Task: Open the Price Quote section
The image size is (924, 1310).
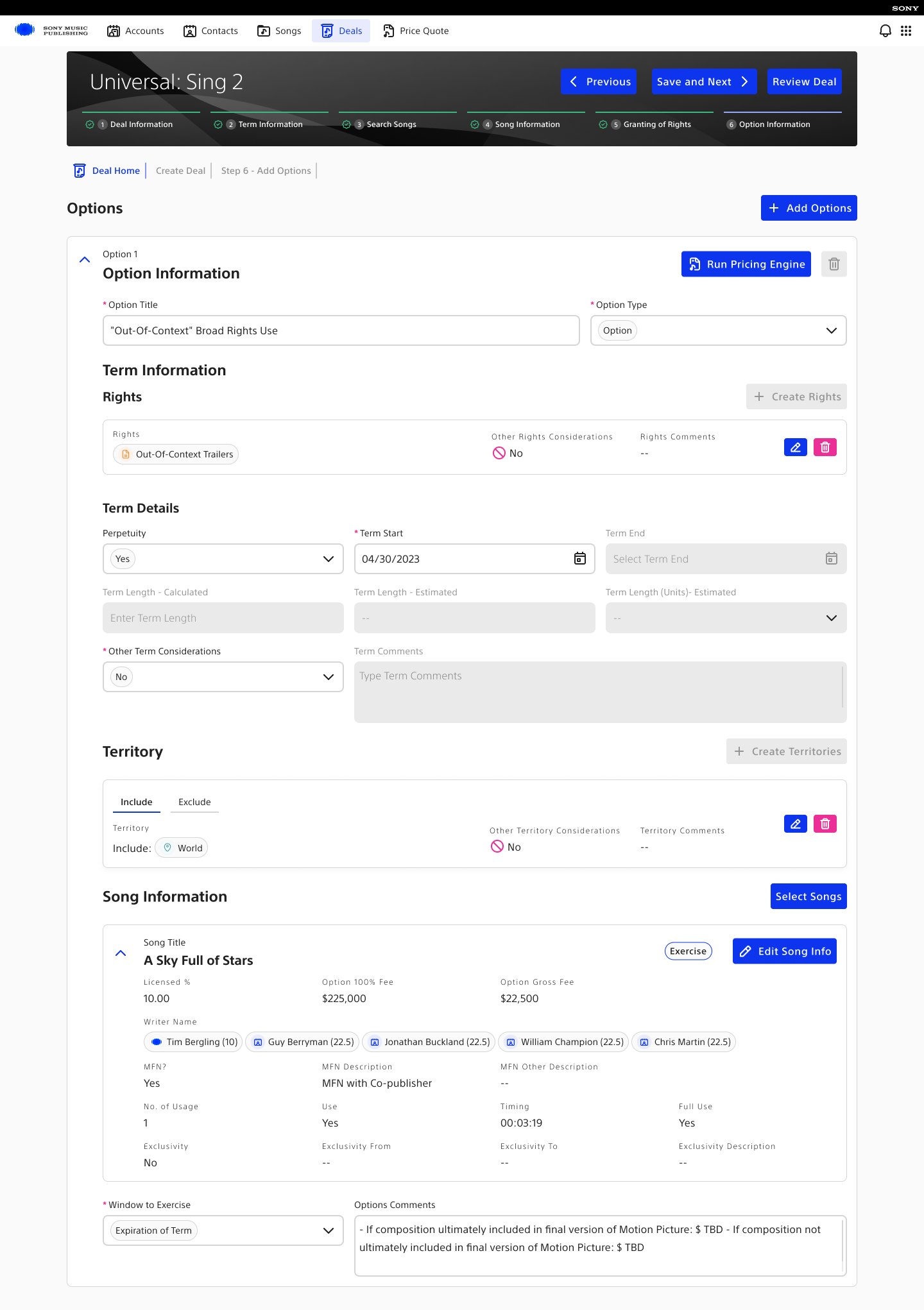Action: [416, 31]
